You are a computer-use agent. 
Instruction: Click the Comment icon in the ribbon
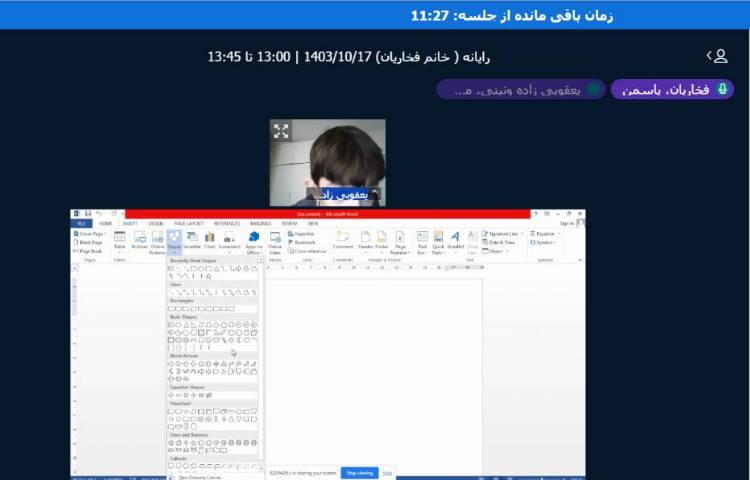coord(342,240)
